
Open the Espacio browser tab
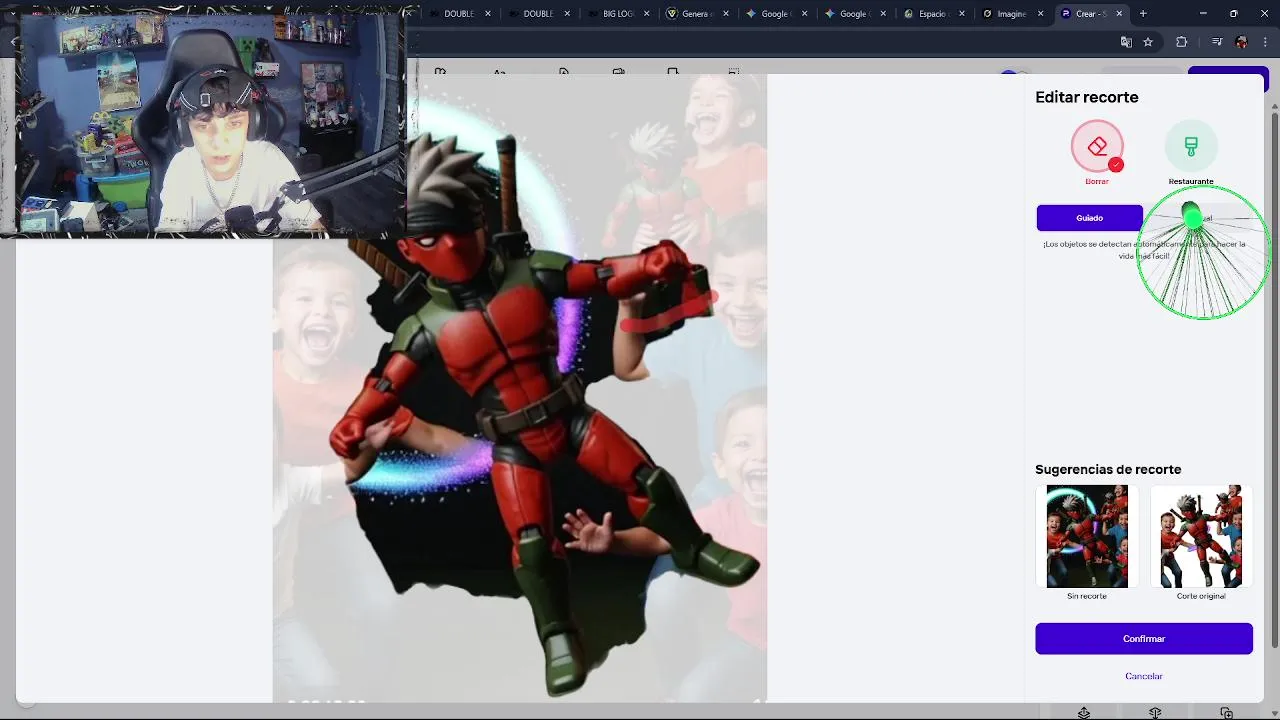coord(932,14)
